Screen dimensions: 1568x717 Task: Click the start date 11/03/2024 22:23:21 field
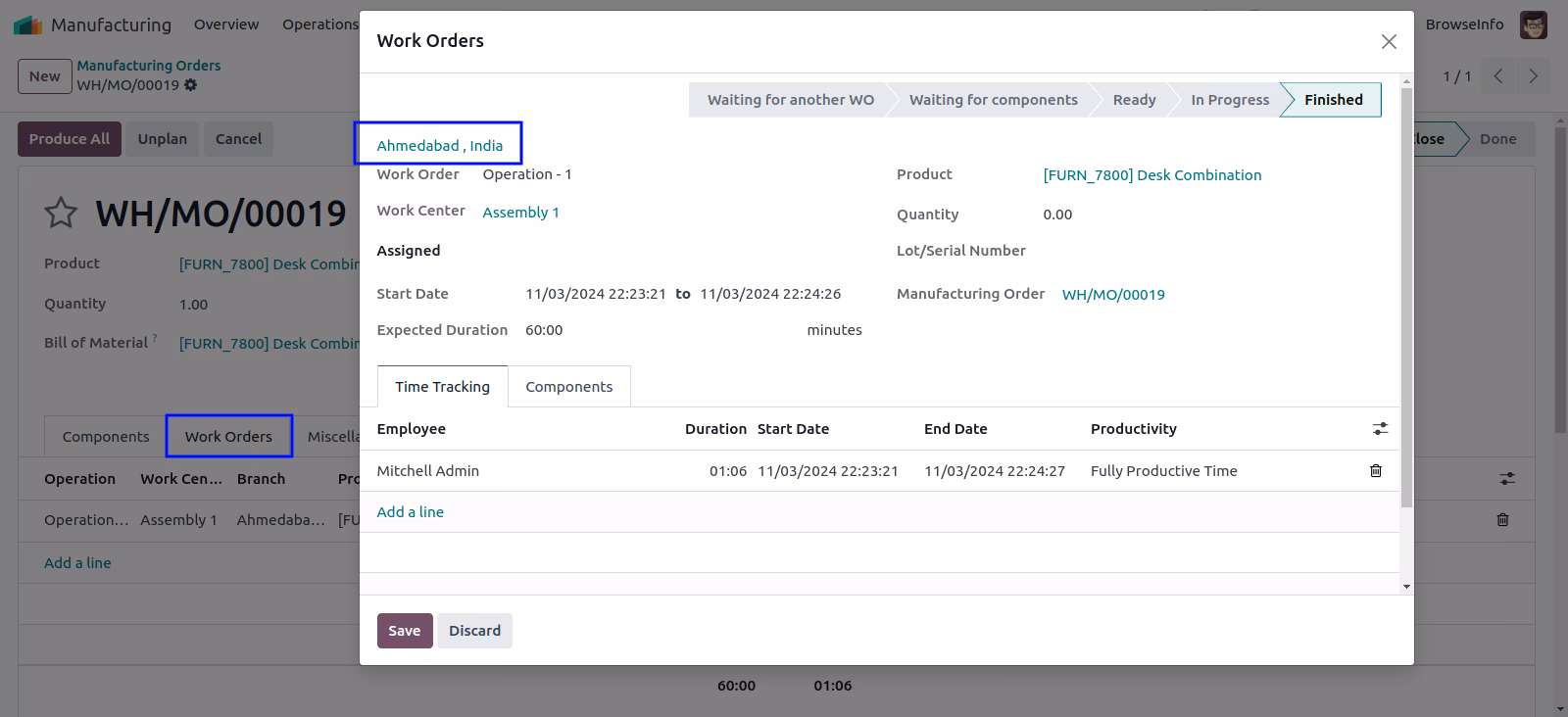click(596, 294)
